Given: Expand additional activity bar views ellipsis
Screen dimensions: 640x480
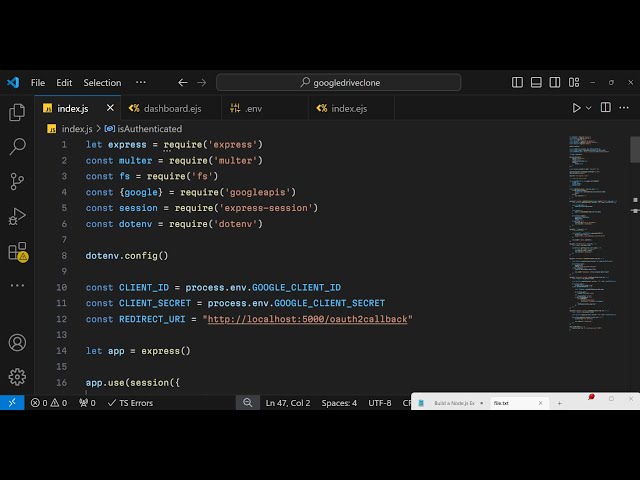Looking at the screenshot, I should pyautogui.click(x=17, y=285).
